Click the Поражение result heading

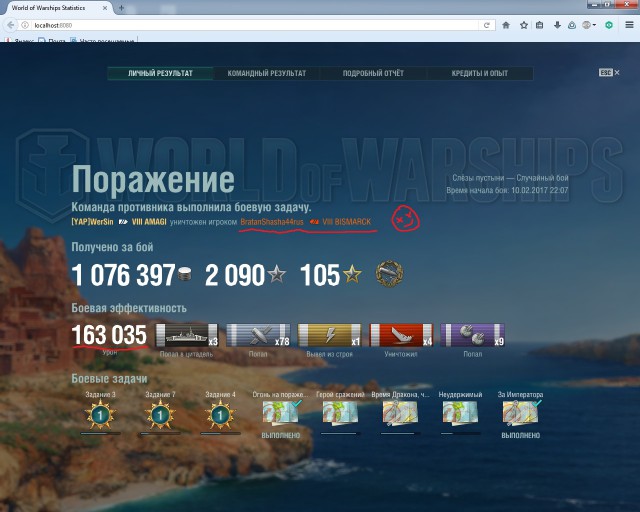click(153, 180)
